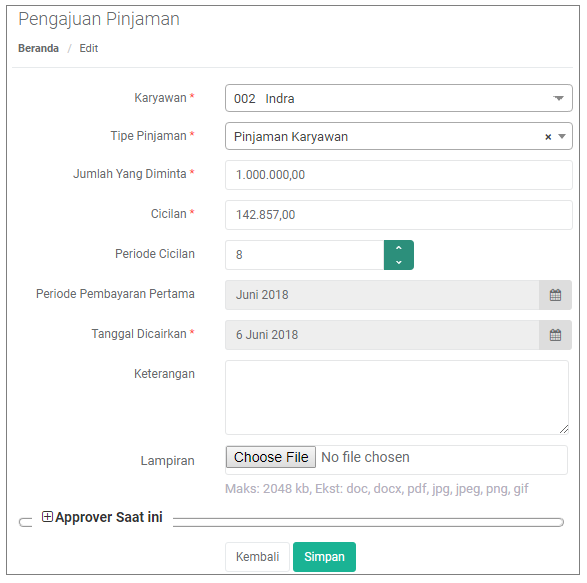Screen dimensions: 587x583
Task: Open calendar for Periode Pembayaran Pertama
Action: point(555,295)
